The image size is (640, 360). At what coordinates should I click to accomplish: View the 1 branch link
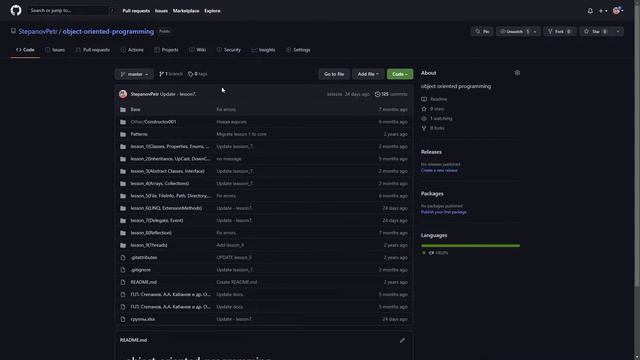coord(171,74)
